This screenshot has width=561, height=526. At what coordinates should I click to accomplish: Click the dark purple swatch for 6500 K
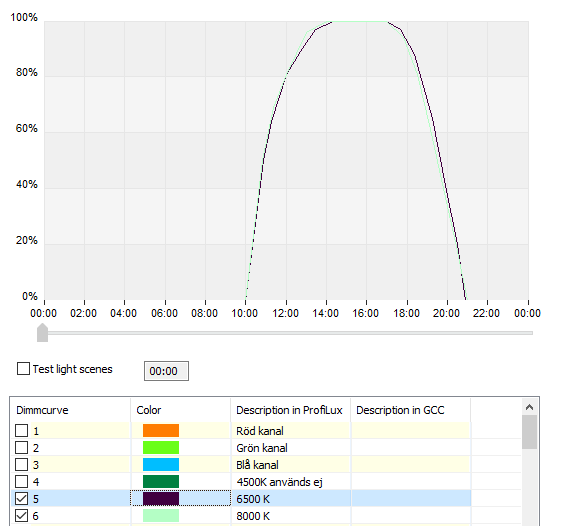tap(161, 498)
